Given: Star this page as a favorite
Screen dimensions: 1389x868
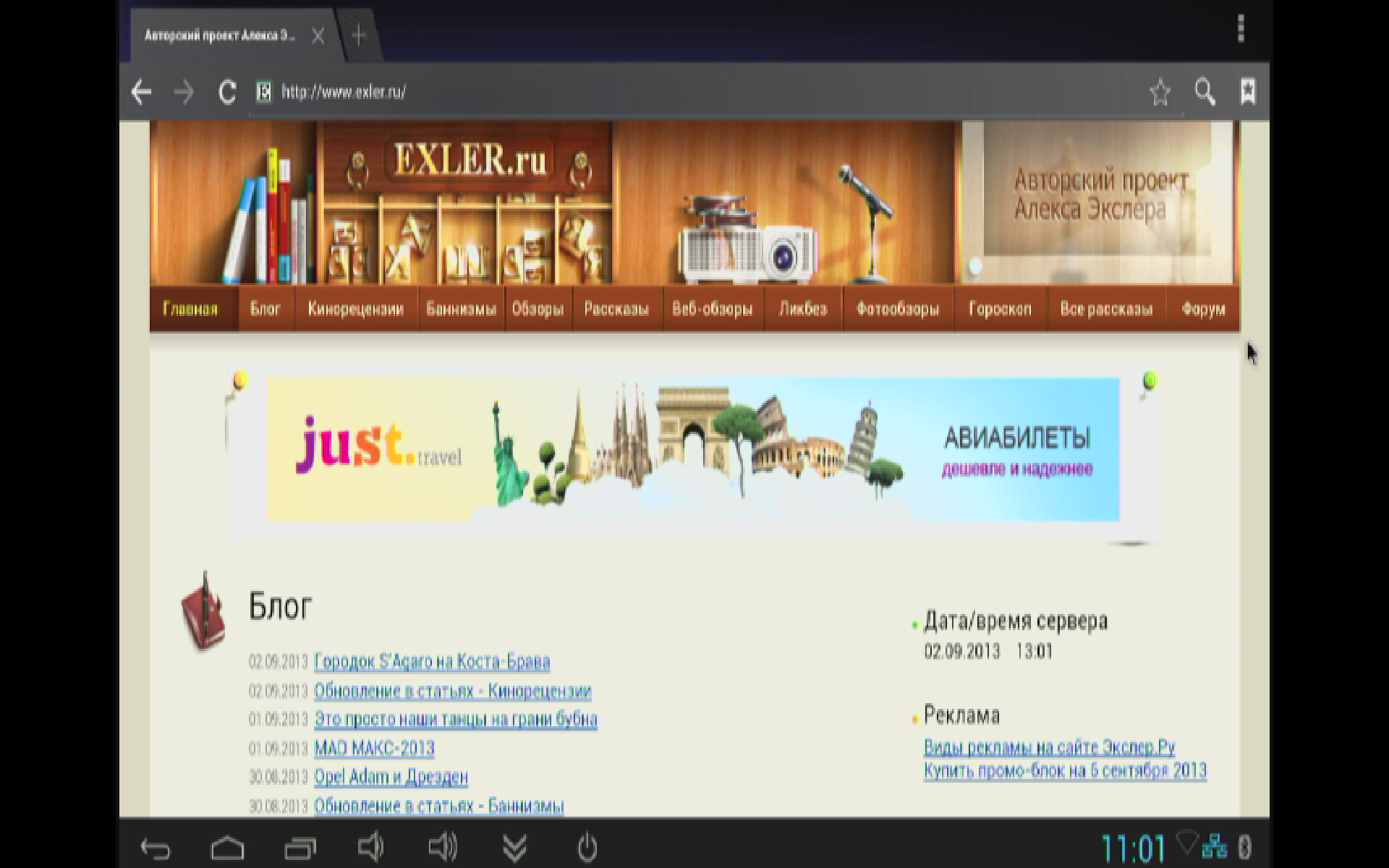Looking at the screenshot, I should click(x=1160, y=93).
